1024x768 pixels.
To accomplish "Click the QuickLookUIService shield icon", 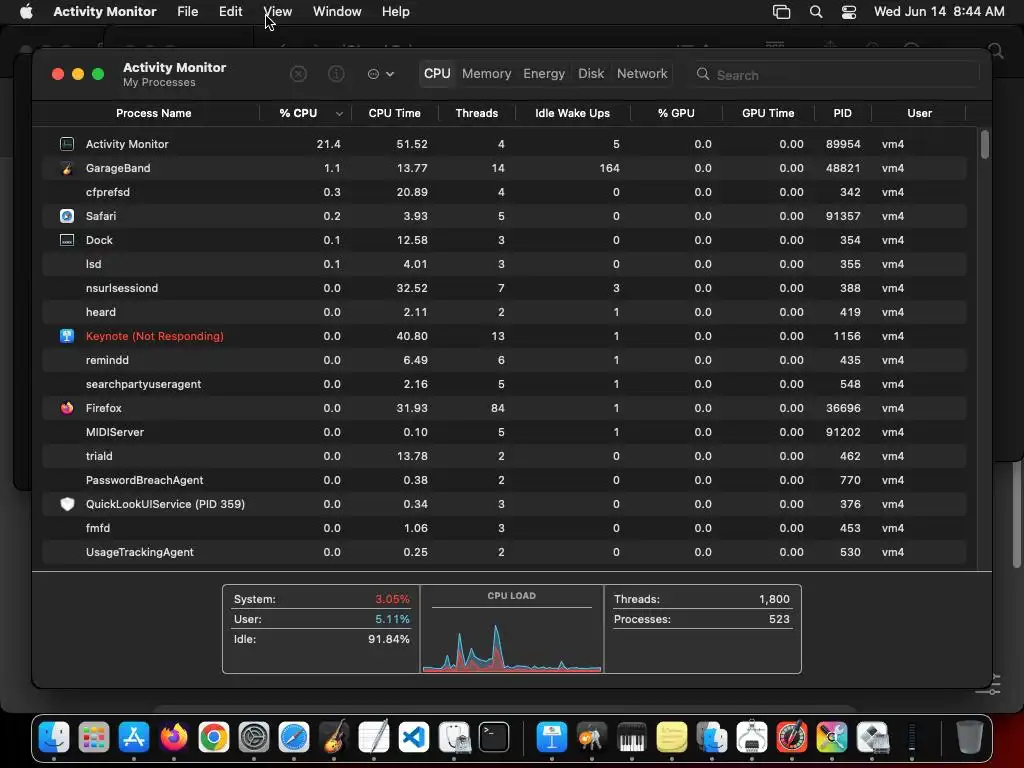I will click(67, 504).
